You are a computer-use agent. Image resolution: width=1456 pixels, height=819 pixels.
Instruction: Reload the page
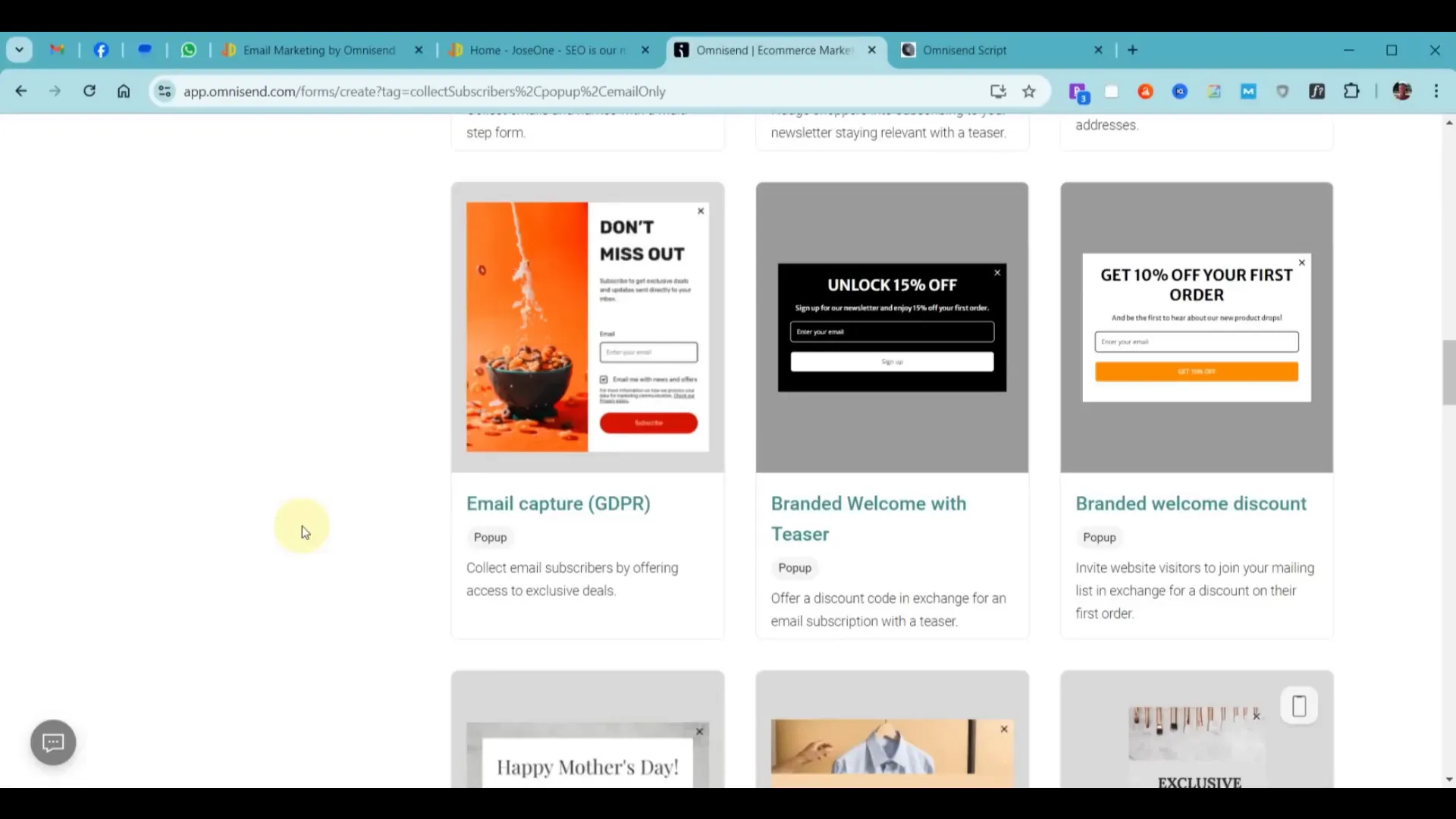pyautogui.click(x=89, y=92)
